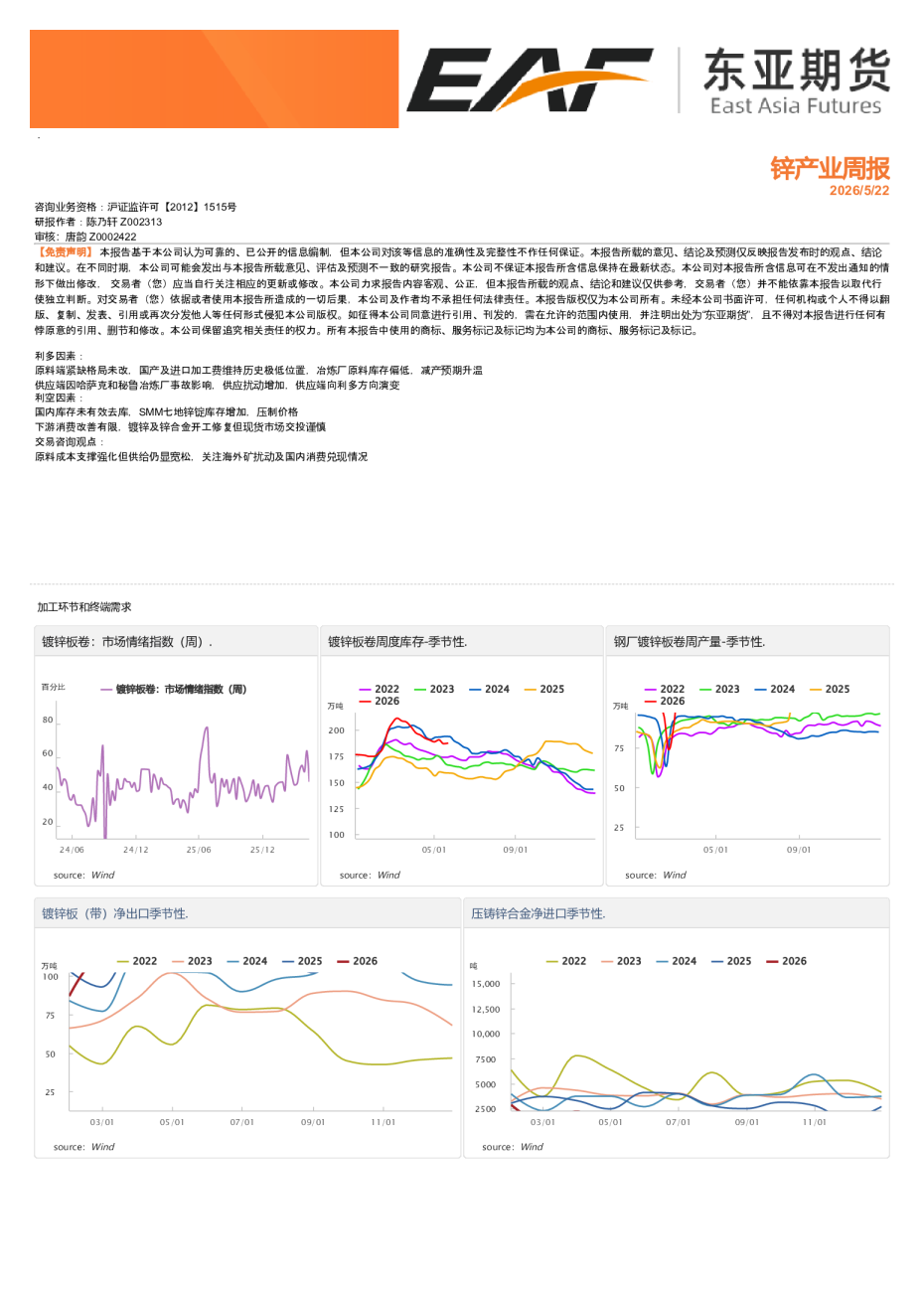Click the 25/12 axis label in the 市场情绪指数 chart
The width and height of the screenshot is (924, 1295).
(x=262, y=850)
